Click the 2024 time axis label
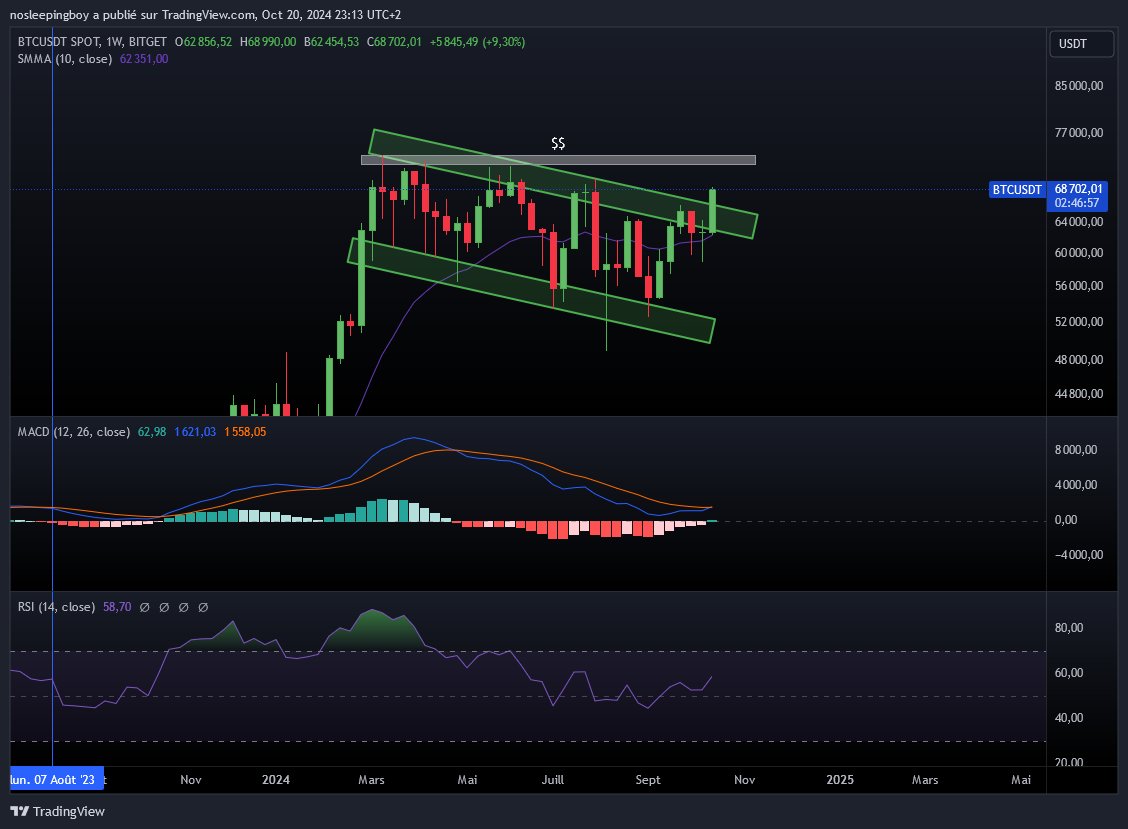The width and height of the screenshot is (1128, 829). (276, 779)
